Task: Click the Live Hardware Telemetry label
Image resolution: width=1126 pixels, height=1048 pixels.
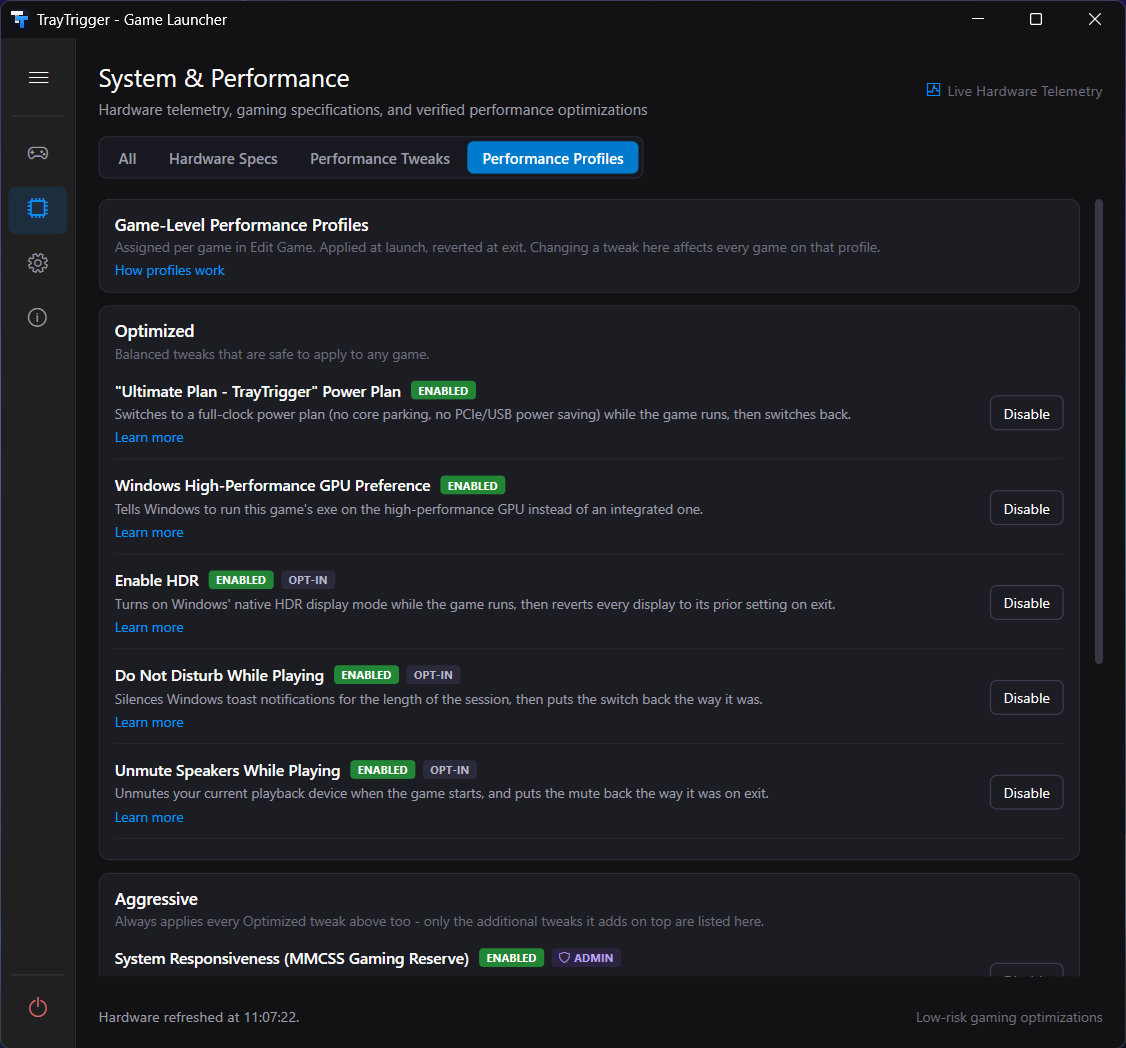Action: (1024, 91)
